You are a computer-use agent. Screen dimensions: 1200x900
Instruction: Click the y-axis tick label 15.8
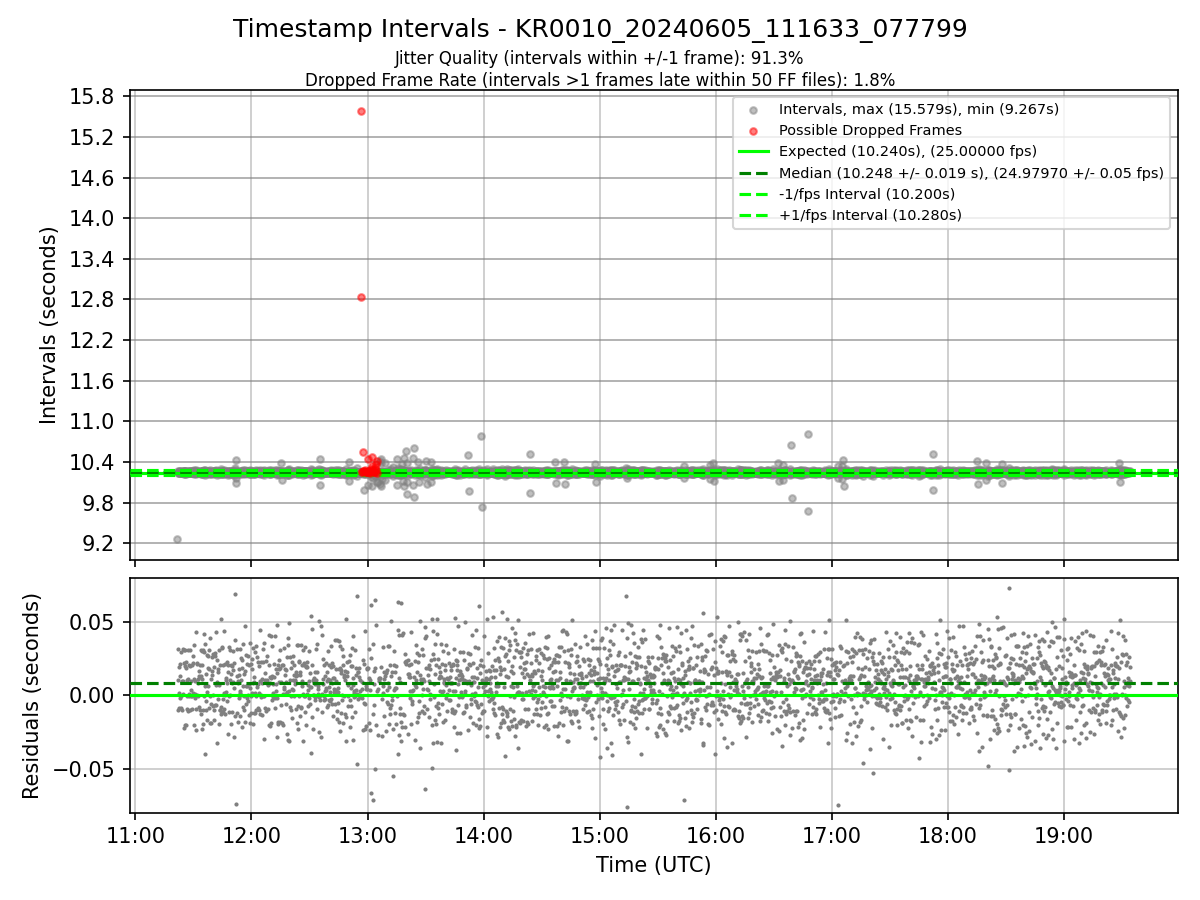point(93,97)
